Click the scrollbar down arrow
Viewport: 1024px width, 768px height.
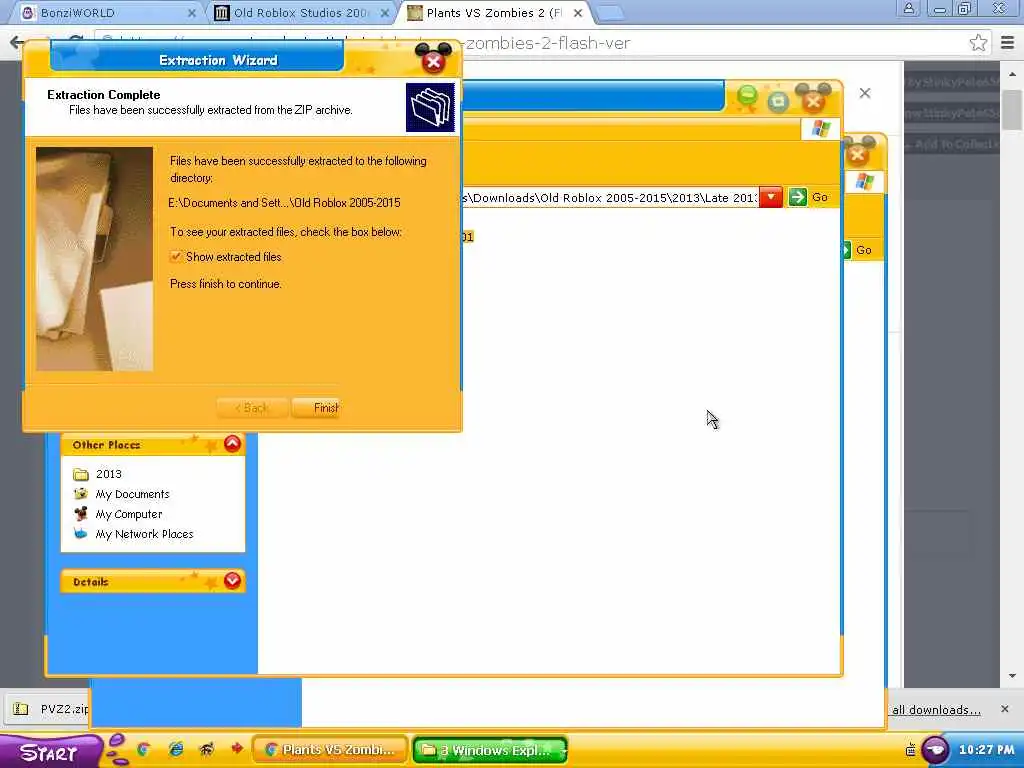pos(1012,676)
